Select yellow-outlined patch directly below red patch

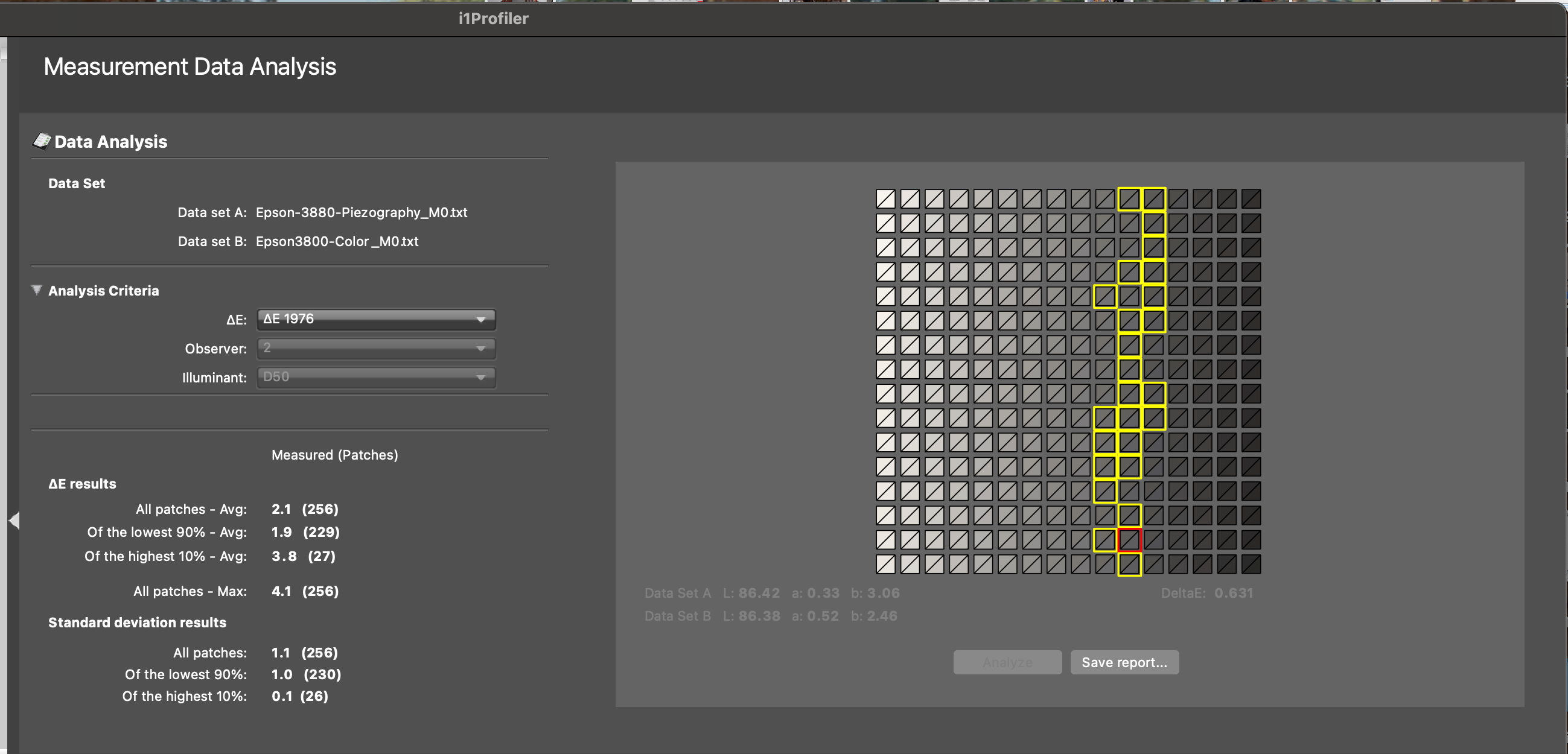[x=1129, y=564]
